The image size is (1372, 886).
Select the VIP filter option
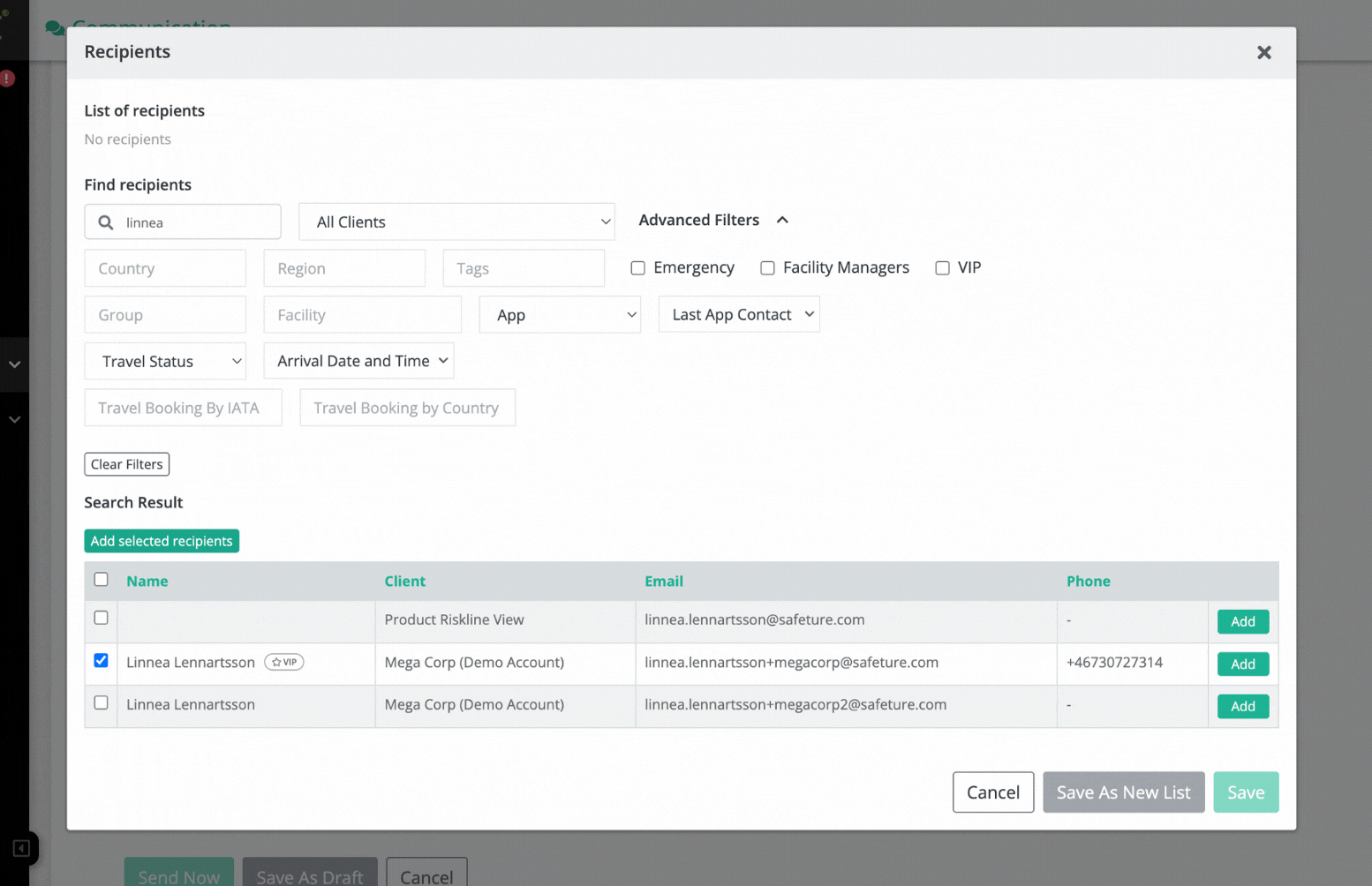[941, 267]
